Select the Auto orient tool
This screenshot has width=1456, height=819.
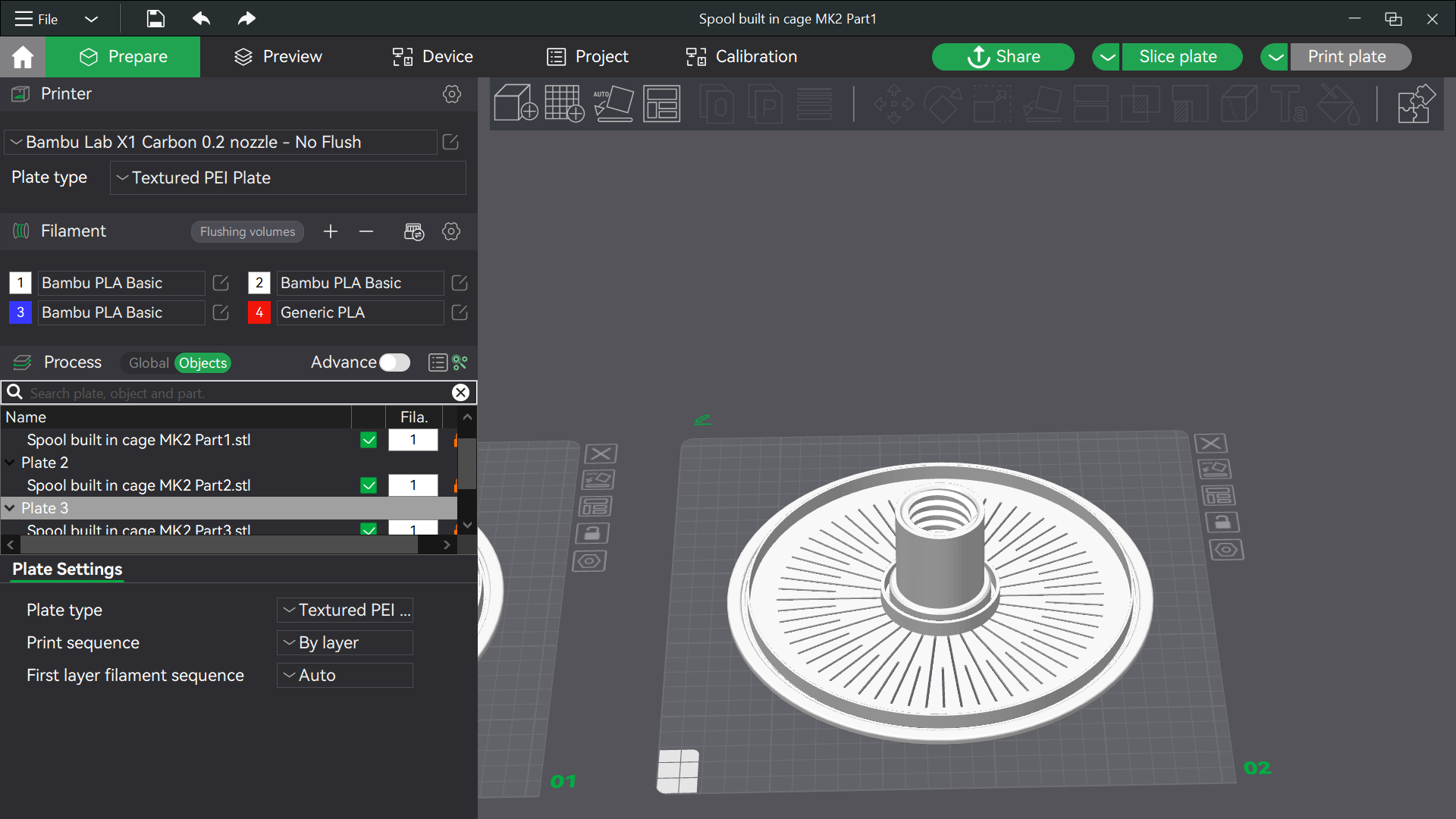(613, 103)
